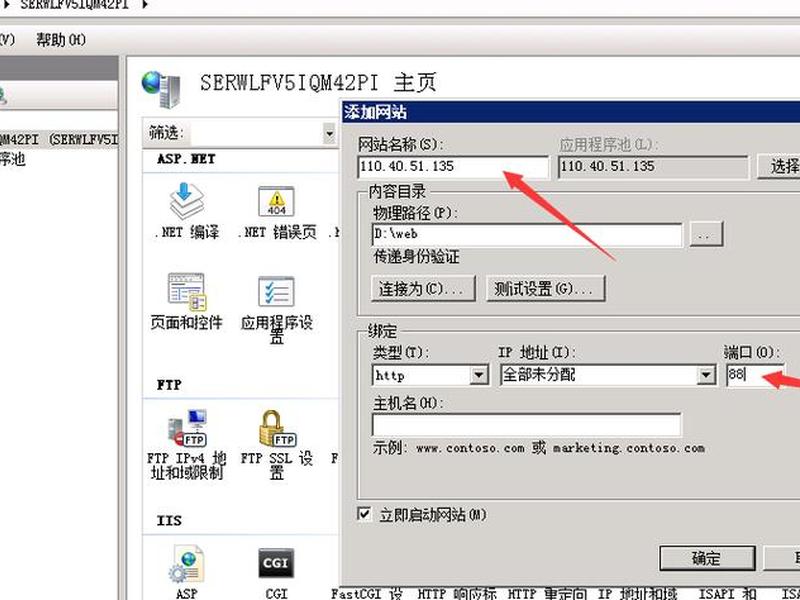Click the IIS group header

coord(169,520)
